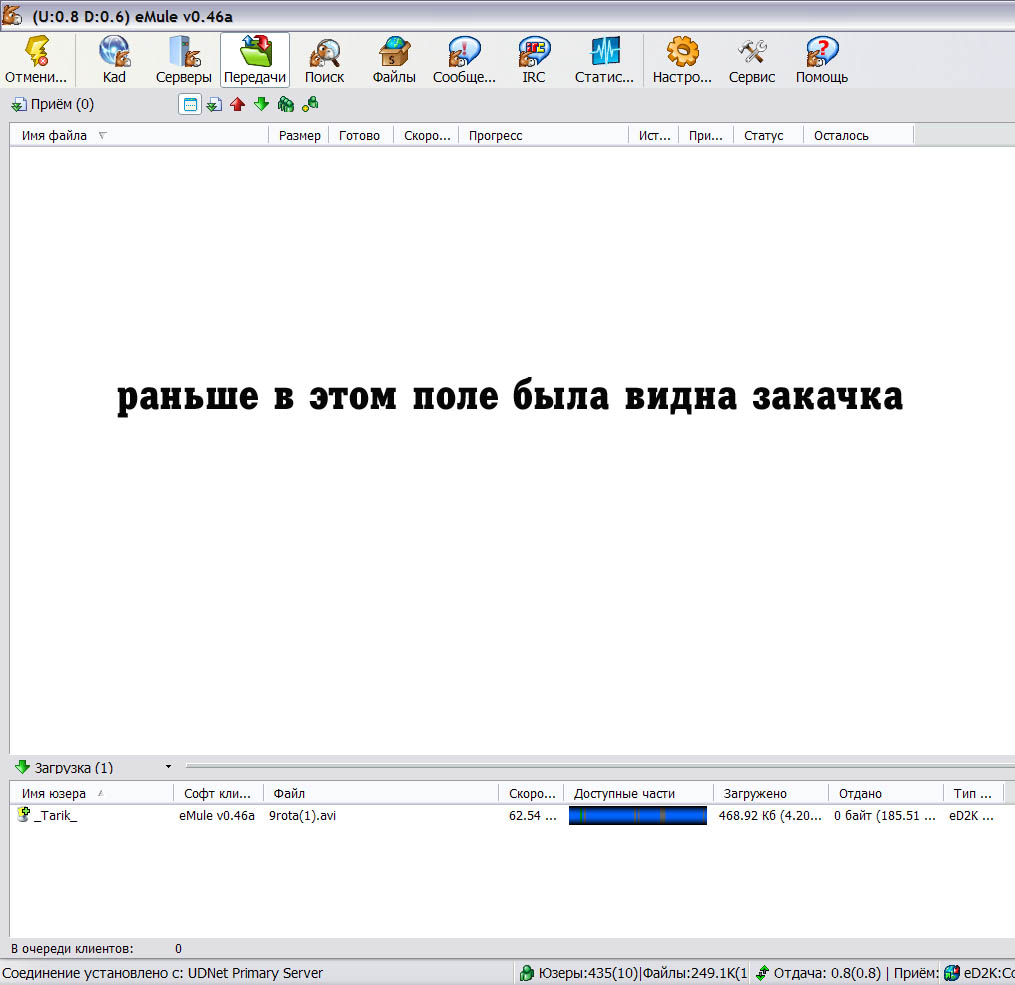Show downloads-only view with green arrow icon
Viewport: 1015px width, 985px height.
pyautogui.click(x=261, y=104)
